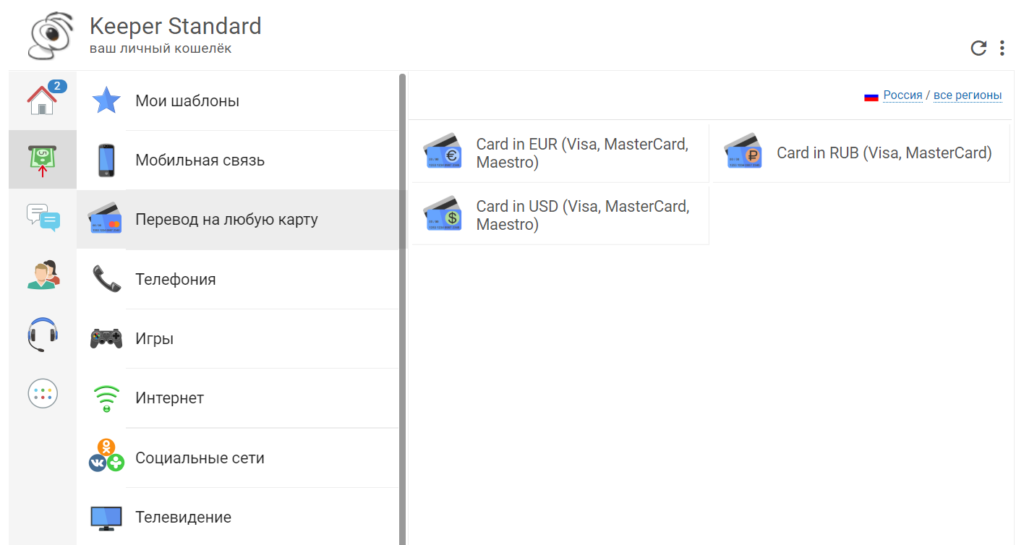The height and width of the screenshot is (545, 1024).
Task: Open the Интернет category
Action: [x=238, y=398]
